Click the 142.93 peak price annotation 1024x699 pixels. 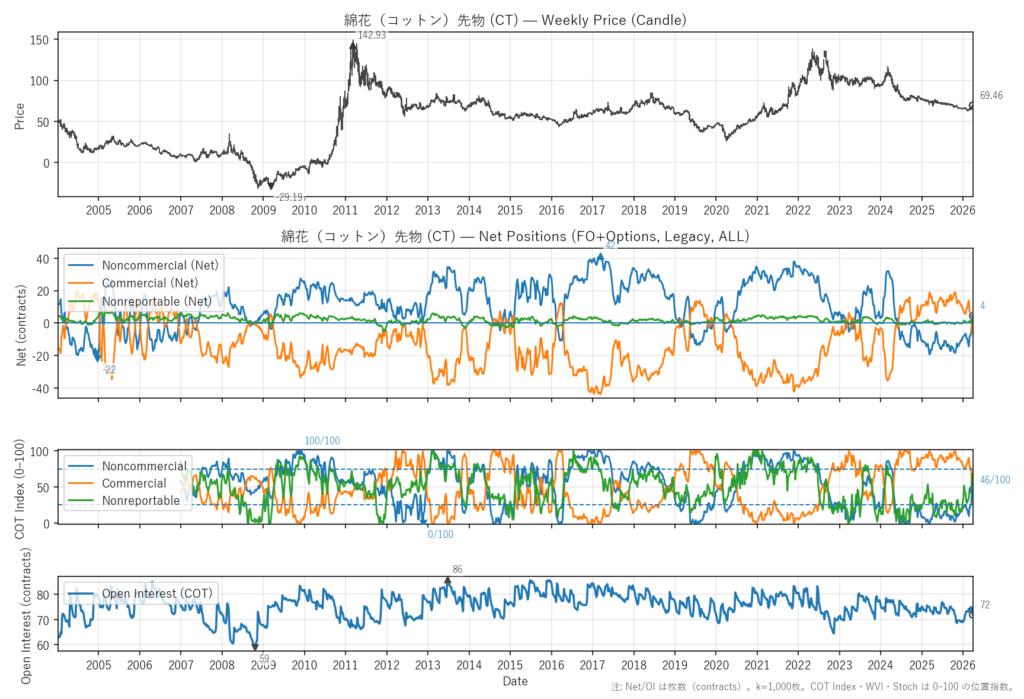[x=372, y=35]
